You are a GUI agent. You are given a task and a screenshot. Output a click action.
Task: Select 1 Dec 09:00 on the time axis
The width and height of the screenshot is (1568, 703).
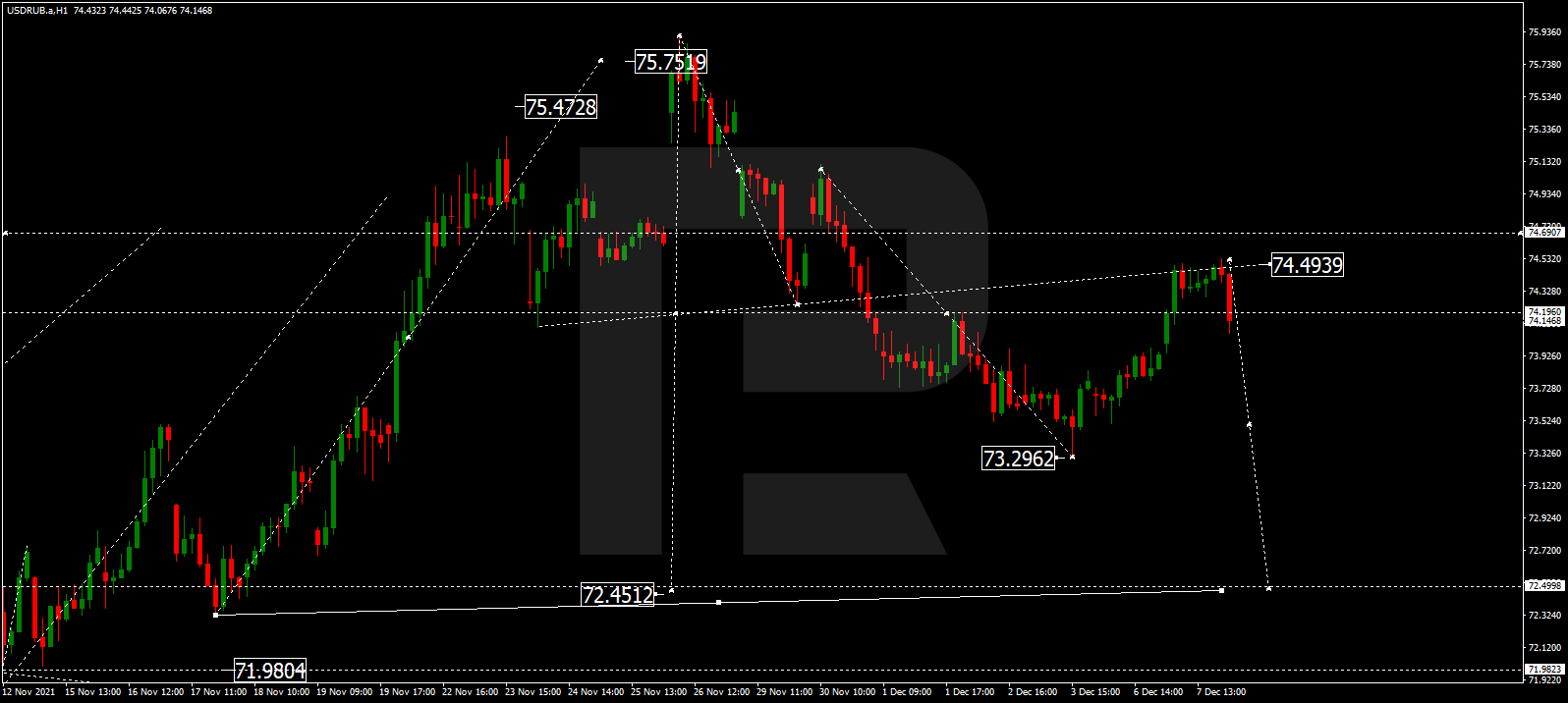[x=907, y=692]
